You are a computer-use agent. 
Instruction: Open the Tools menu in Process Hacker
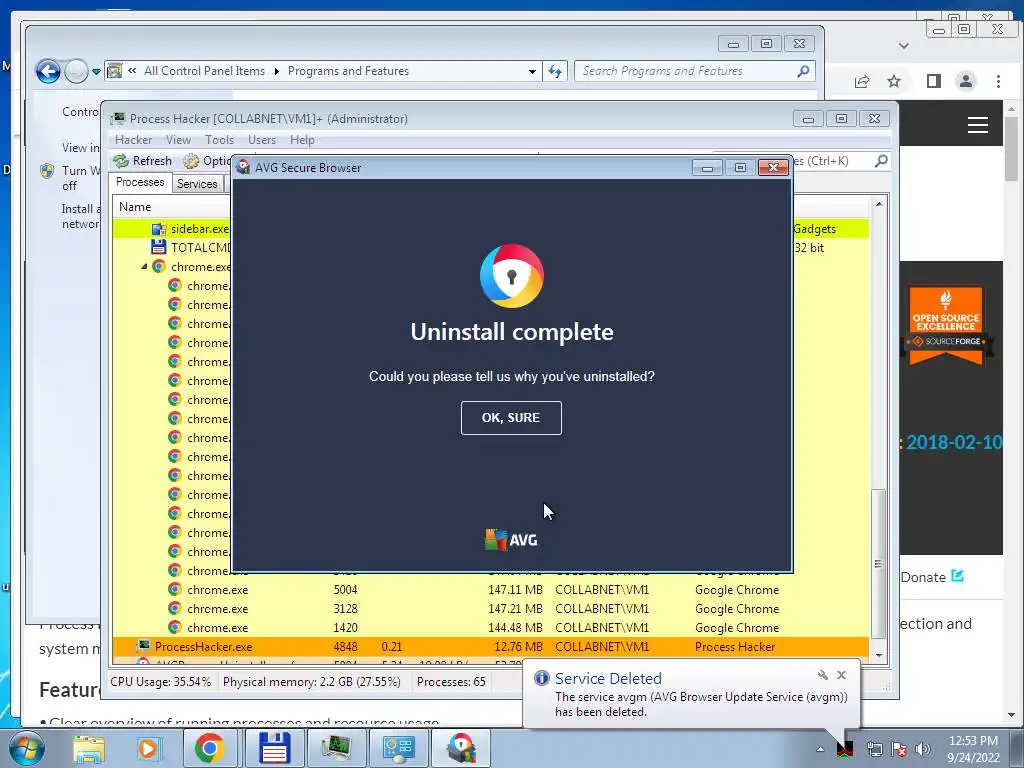coord(219,140)
